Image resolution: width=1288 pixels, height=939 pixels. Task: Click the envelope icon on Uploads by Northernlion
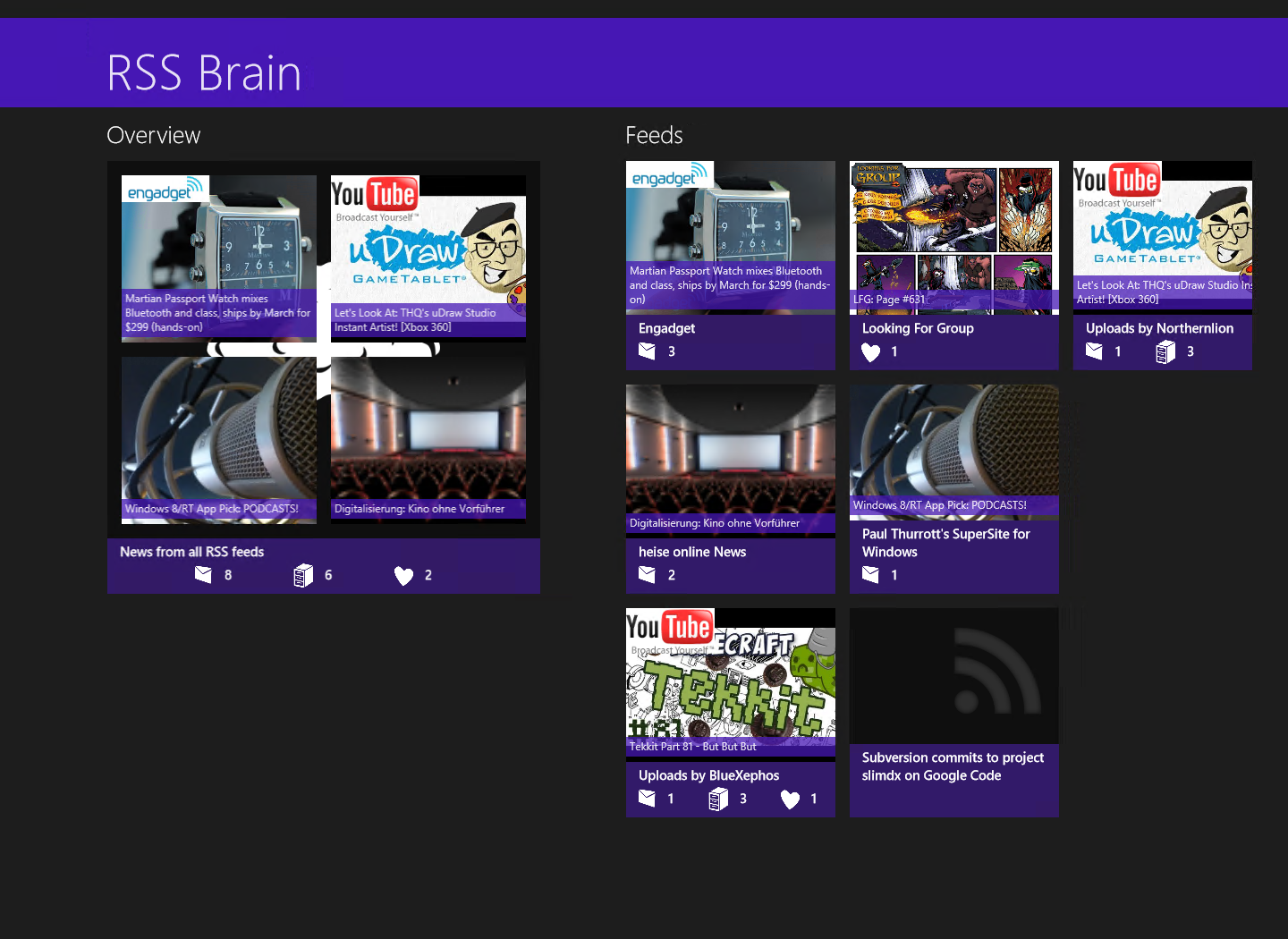click(x=1094, y=351)
